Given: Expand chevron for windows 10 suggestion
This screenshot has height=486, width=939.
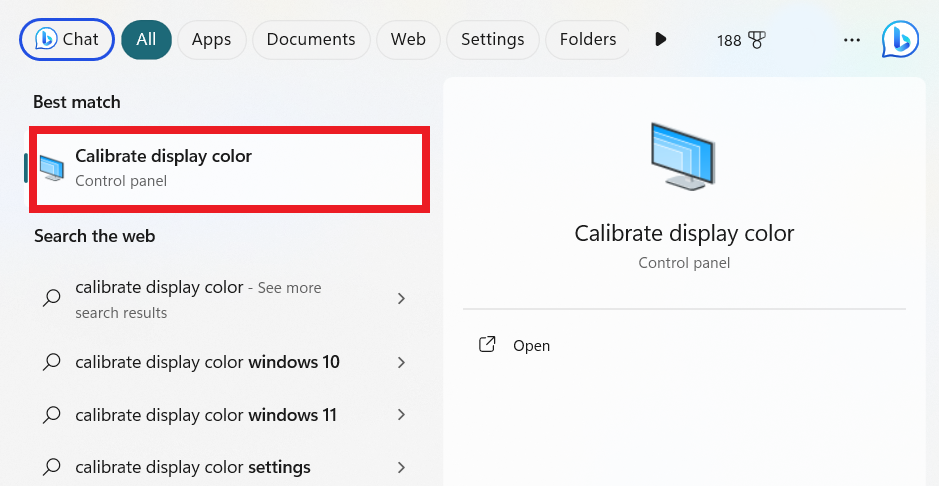Looking at the screenshot, I should coord(402,362).
